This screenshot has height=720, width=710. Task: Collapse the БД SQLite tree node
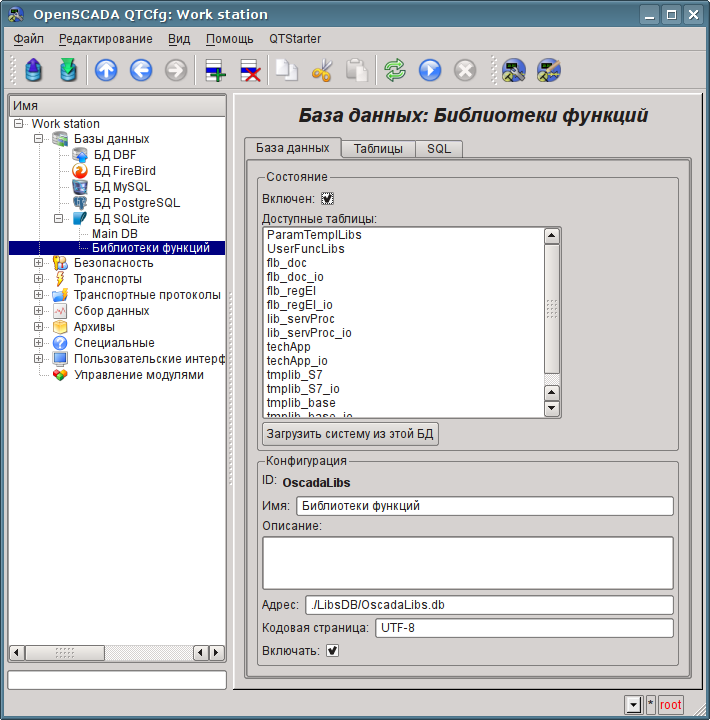tap(59, 218)
